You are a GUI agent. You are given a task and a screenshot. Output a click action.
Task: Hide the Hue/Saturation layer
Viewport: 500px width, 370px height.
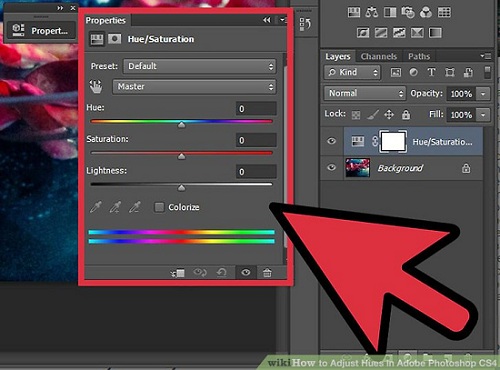point(331,141)
